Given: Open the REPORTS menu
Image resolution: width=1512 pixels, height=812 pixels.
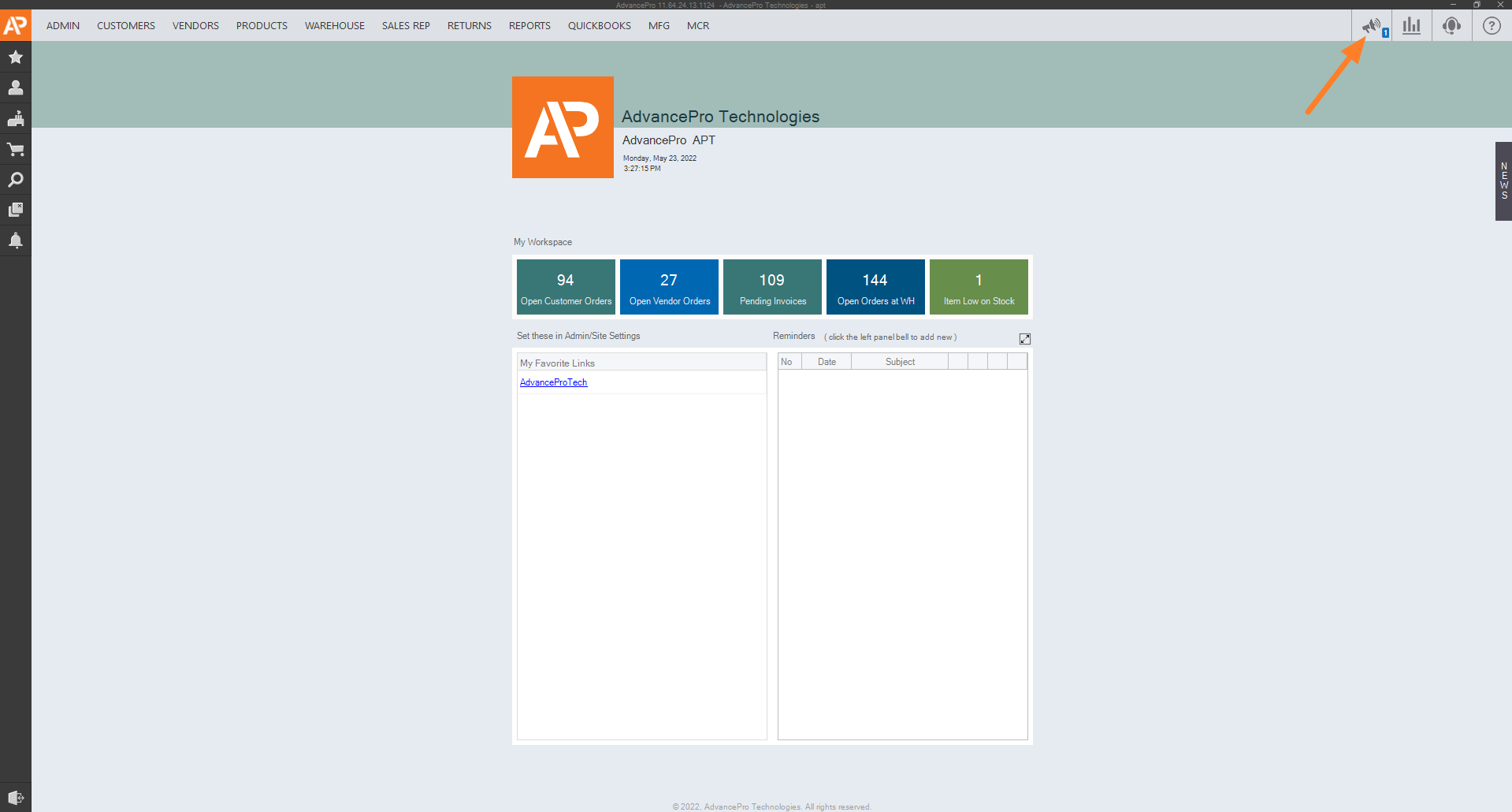Looking at the screenshot, I should coord(529,26).
